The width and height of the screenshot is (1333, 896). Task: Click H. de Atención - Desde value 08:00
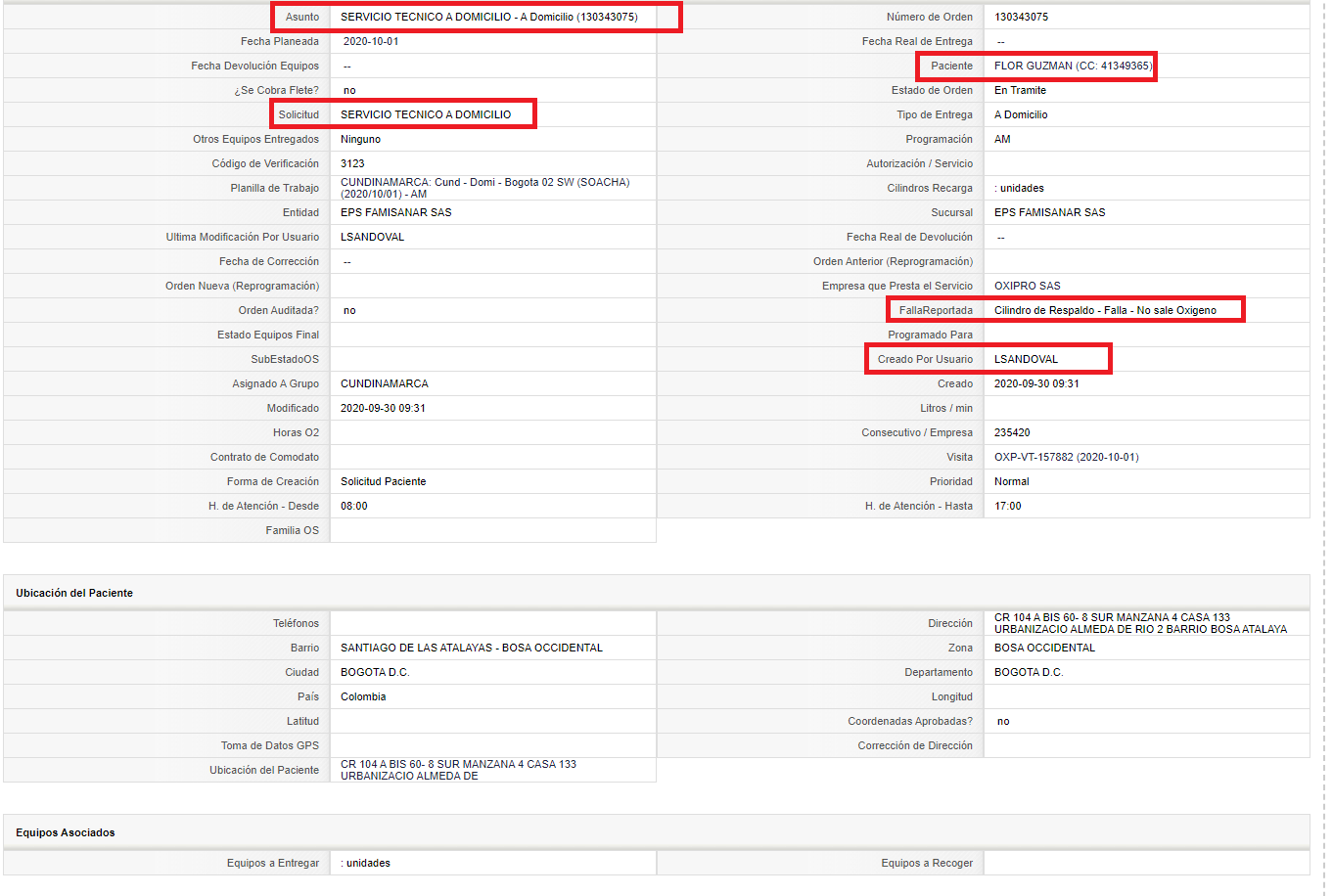[354, 506]
